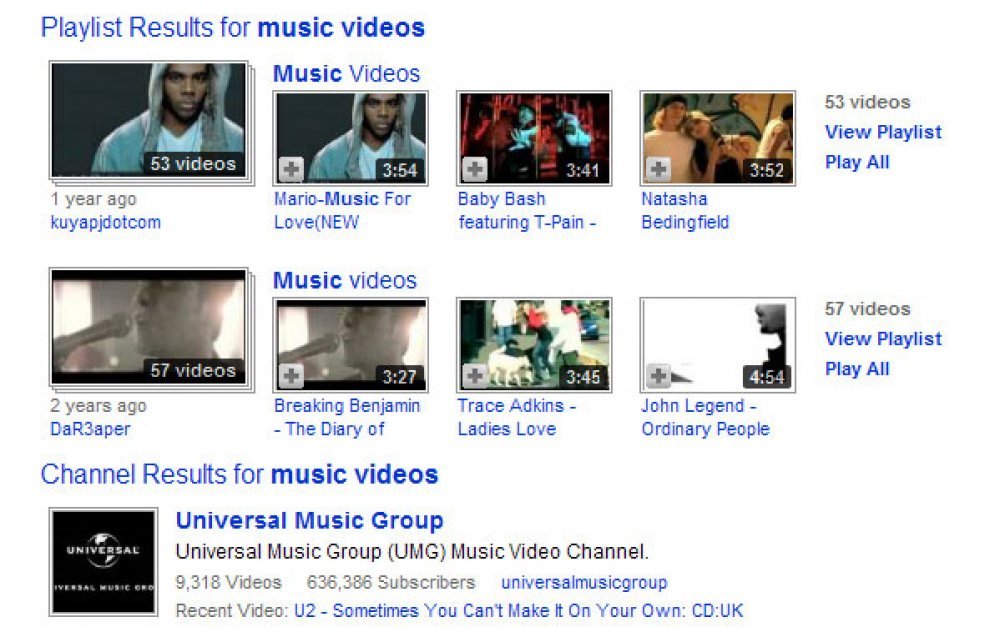Open the 'Music videos' playlist title by DaR3aper
Screen dimensions: 1000x627
(344, 281)
